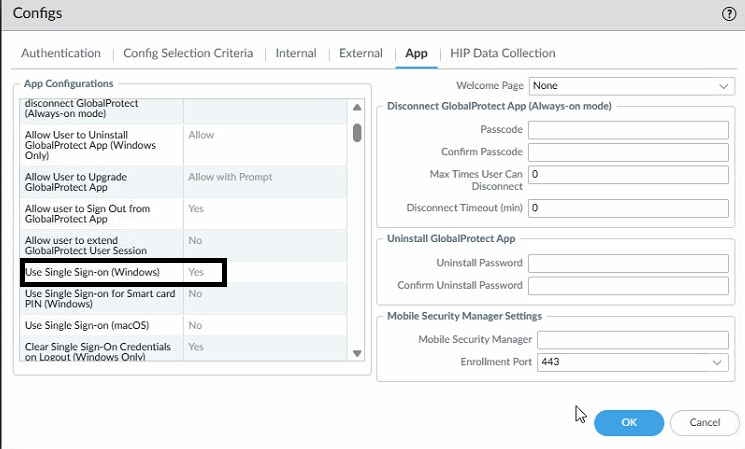This screenshot has height=449, width=745.
Task: Click the 'No' value for extend User Session
Action: (x=195, y=240)
